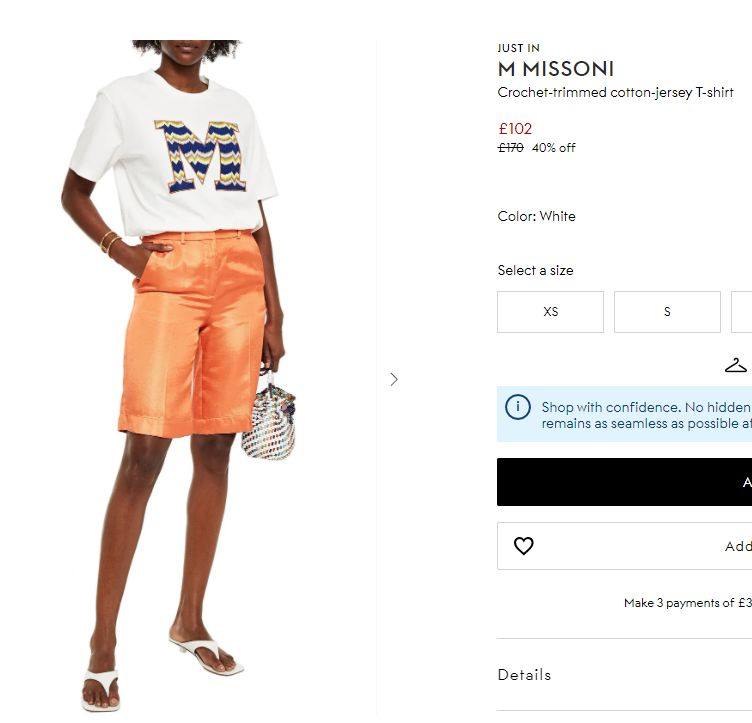The image size is (752, 723).
Task: Open the 'Make 3 payments' installment info
Action: (x=688, y=603)
